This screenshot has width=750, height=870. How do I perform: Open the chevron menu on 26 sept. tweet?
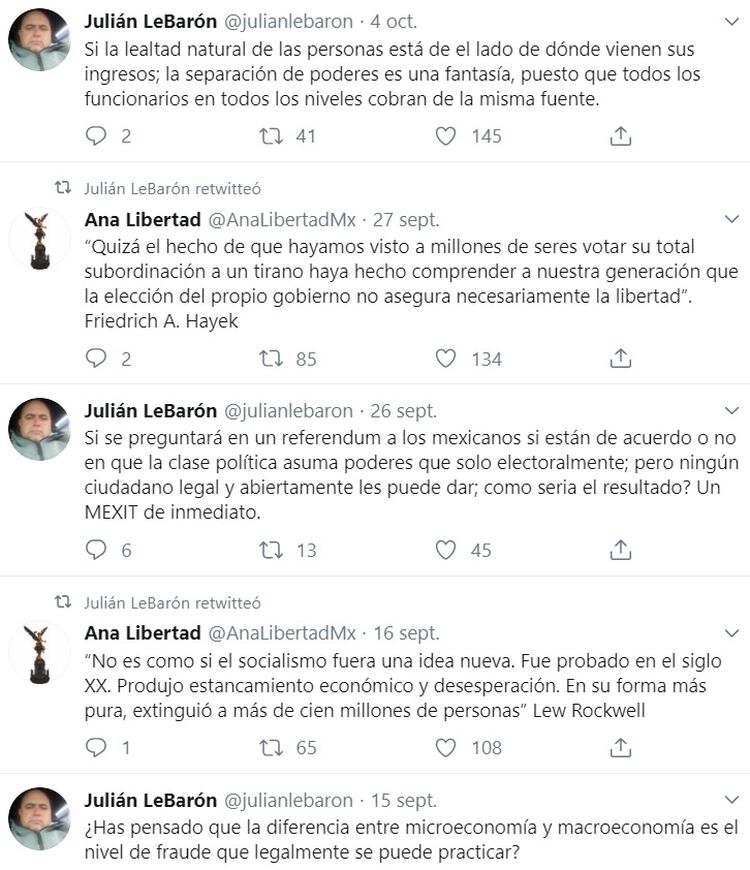[x=732, y=410]
